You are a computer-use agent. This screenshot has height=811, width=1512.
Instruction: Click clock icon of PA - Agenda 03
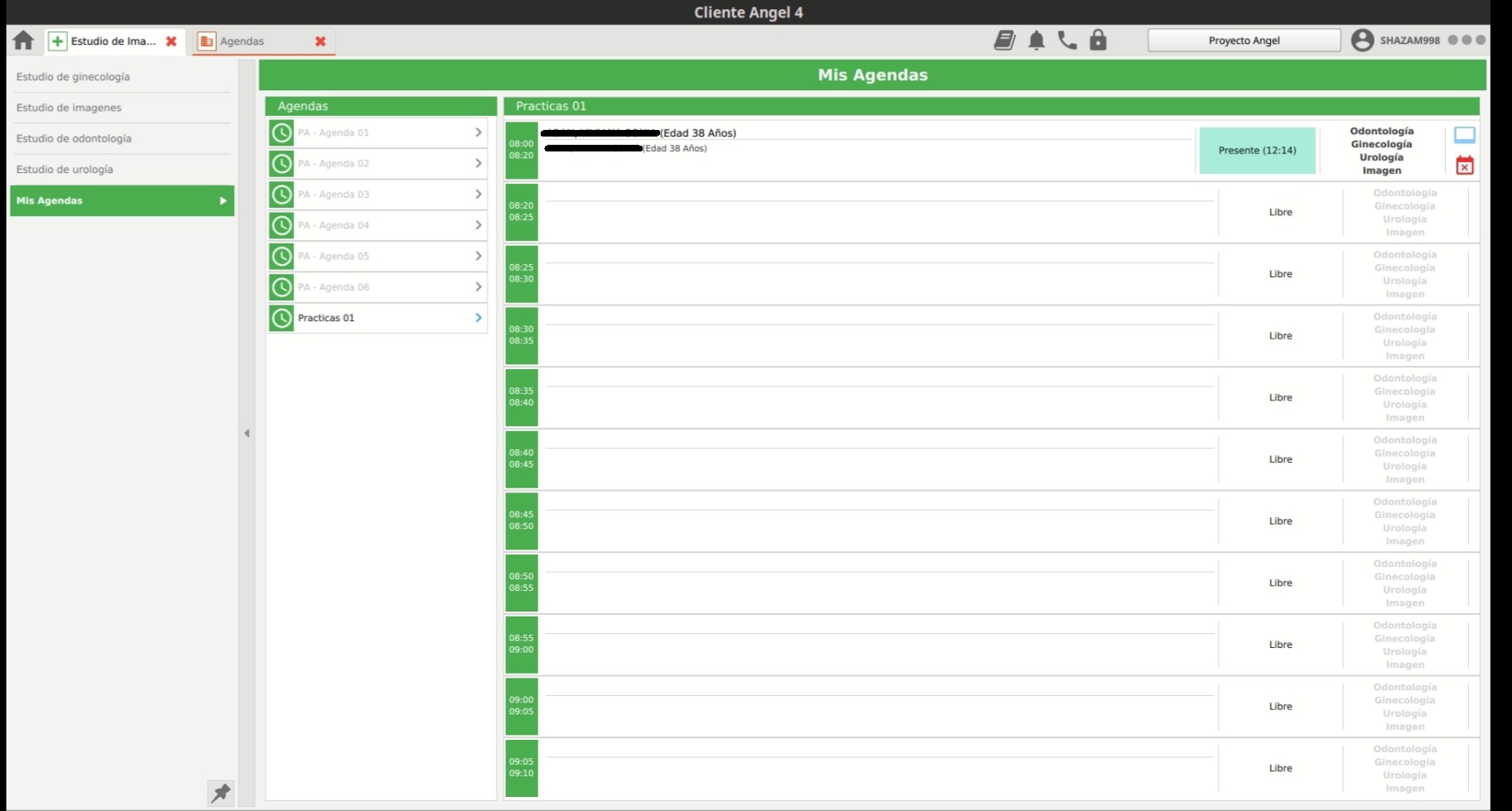point(282,194)
